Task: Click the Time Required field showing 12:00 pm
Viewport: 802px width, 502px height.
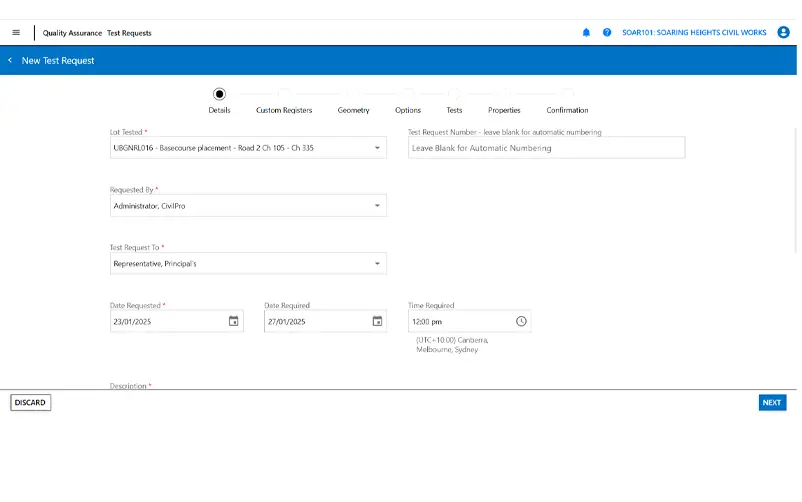Action: coord(470,321)
